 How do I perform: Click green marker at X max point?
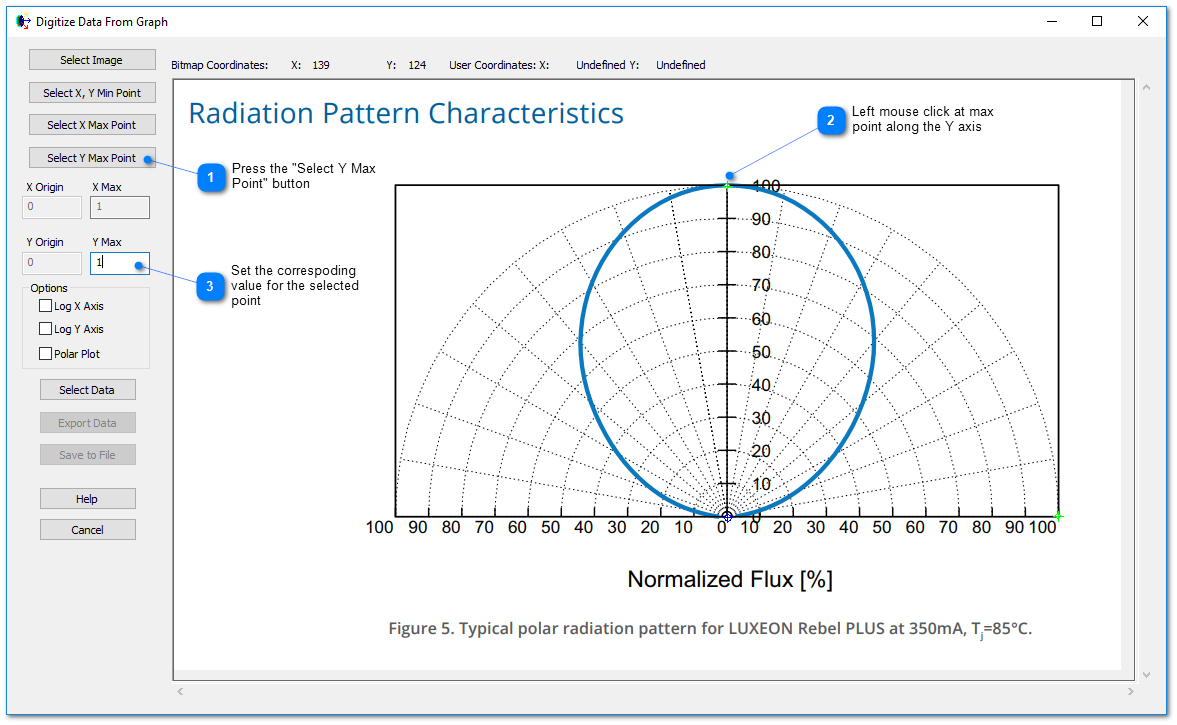[x=1058, y=517]
